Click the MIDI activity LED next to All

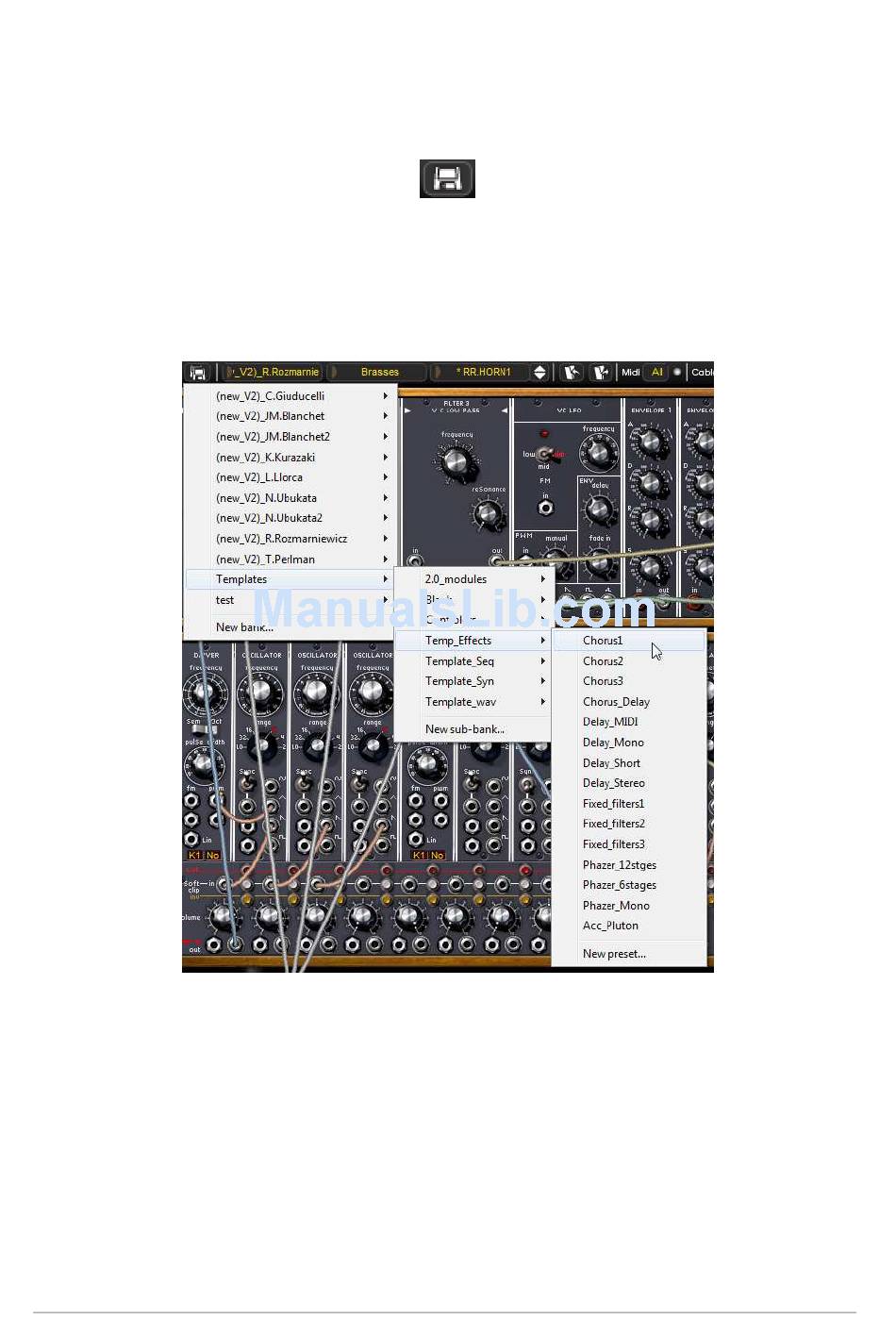tap(676, 372)
